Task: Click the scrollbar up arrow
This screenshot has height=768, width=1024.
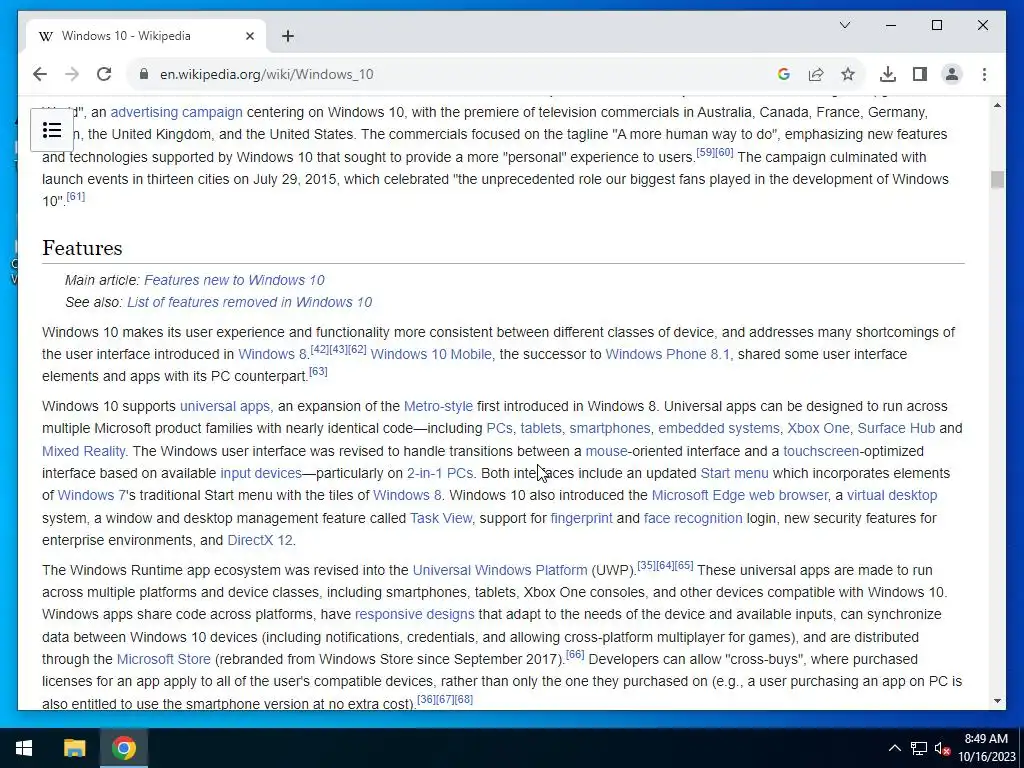Action: [x=997, y=105]
